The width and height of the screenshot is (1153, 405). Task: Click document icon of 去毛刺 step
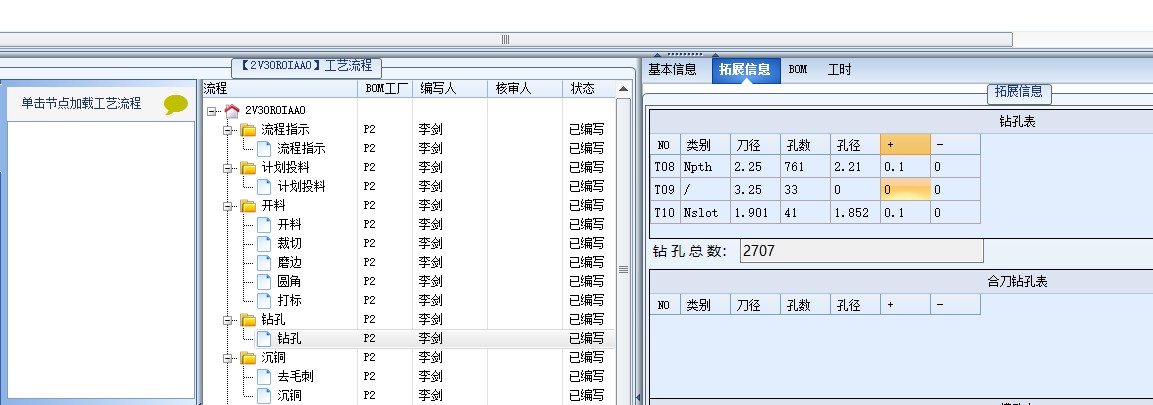point(264,377)
